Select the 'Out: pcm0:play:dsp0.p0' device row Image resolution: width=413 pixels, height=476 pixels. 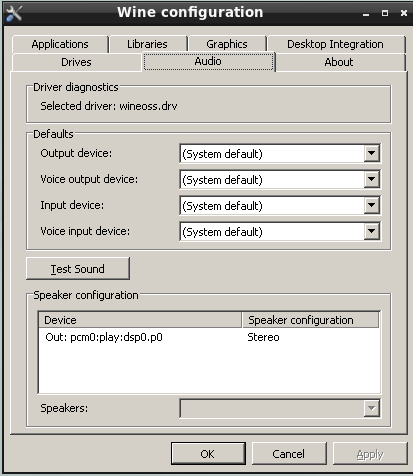coord(209,337)
